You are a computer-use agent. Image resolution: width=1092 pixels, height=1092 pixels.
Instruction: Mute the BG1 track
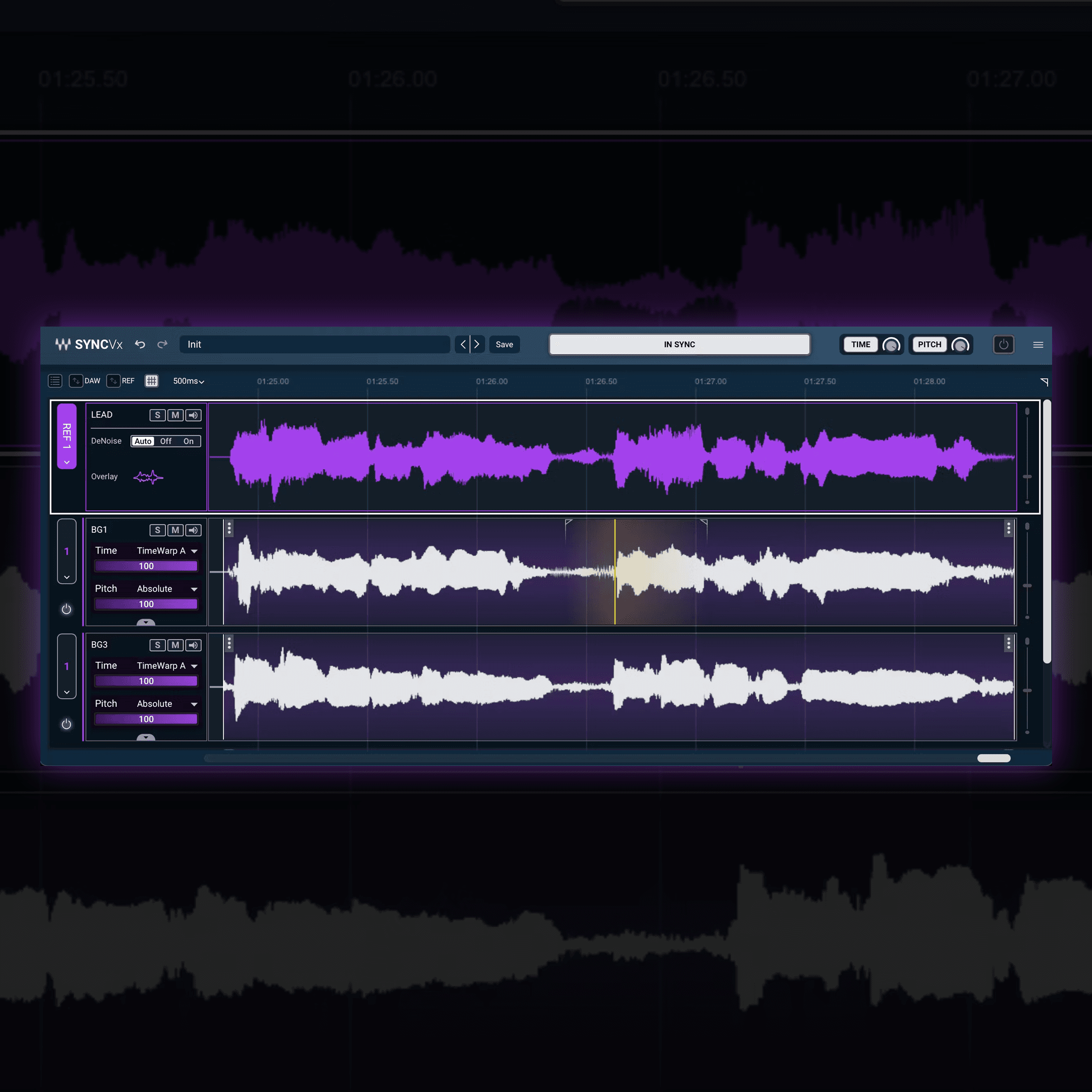[175, 530]
